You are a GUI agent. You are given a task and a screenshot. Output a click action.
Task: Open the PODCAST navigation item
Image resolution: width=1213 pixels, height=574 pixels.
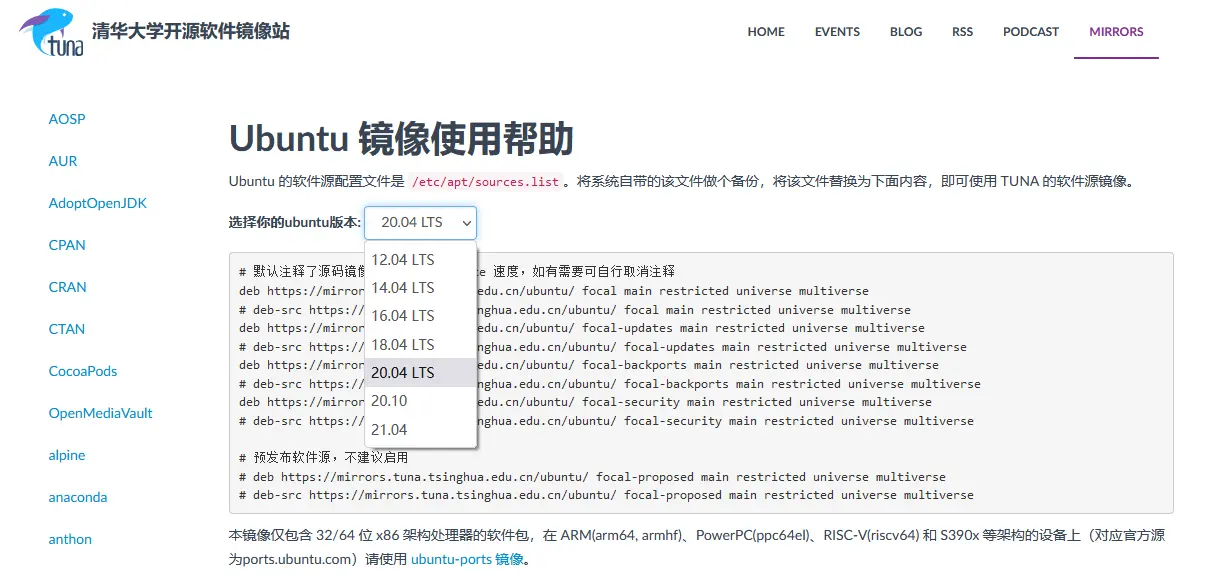click(1031, 32)
